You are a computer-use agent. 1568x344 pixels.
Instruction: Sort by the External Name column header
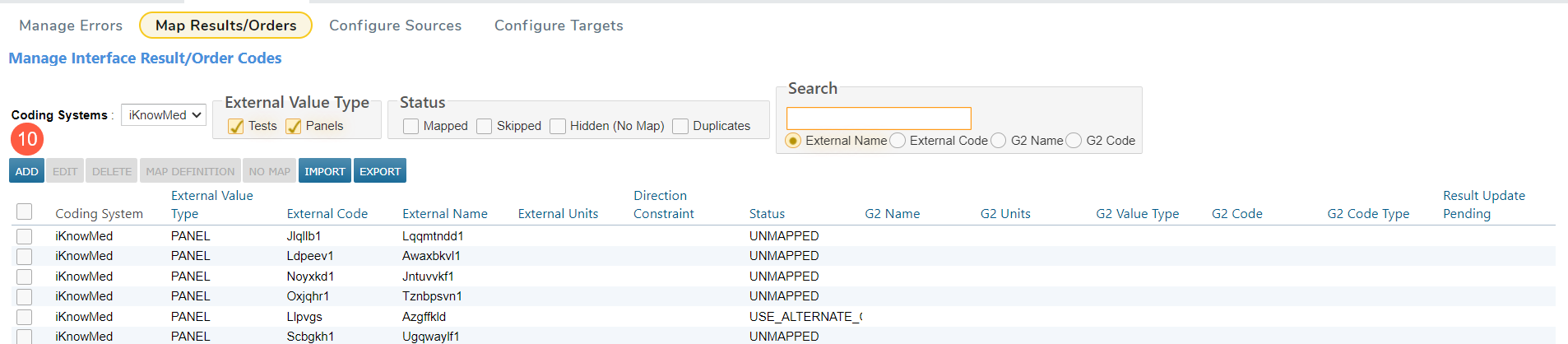pos(444,214)
